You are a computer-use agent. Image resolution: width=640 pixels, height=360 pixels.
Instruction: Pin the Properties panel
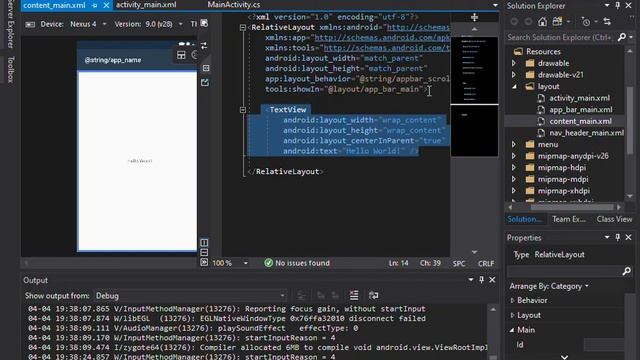(x=618, y=238)
